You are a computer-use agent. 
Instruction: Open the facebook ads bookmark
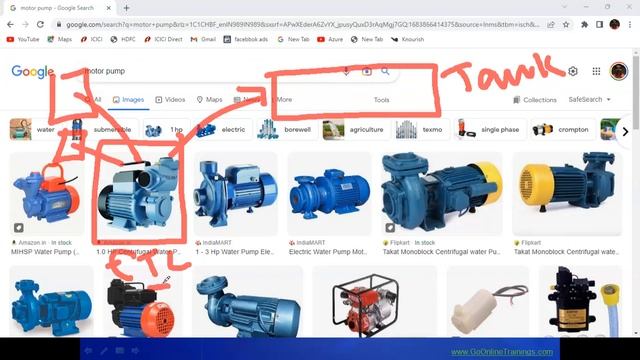[x=246, y=39]
